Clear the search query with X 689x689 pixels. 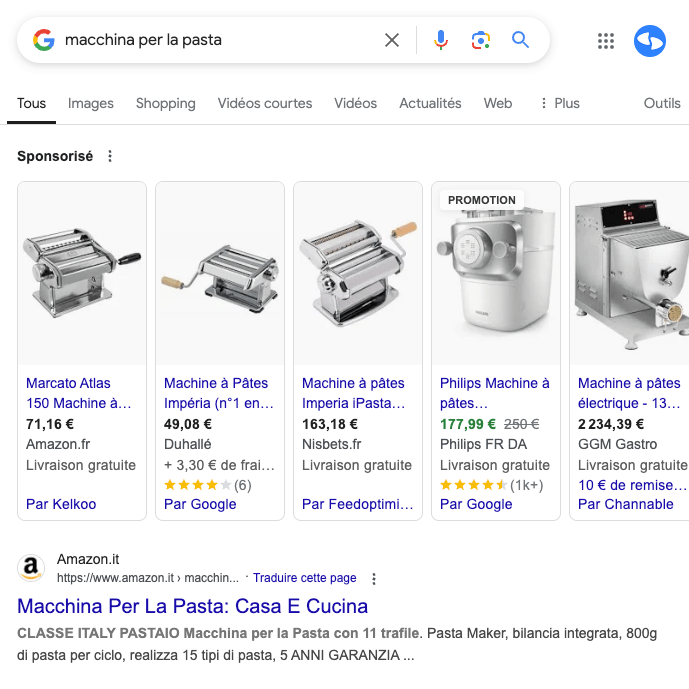coord(392,40)
